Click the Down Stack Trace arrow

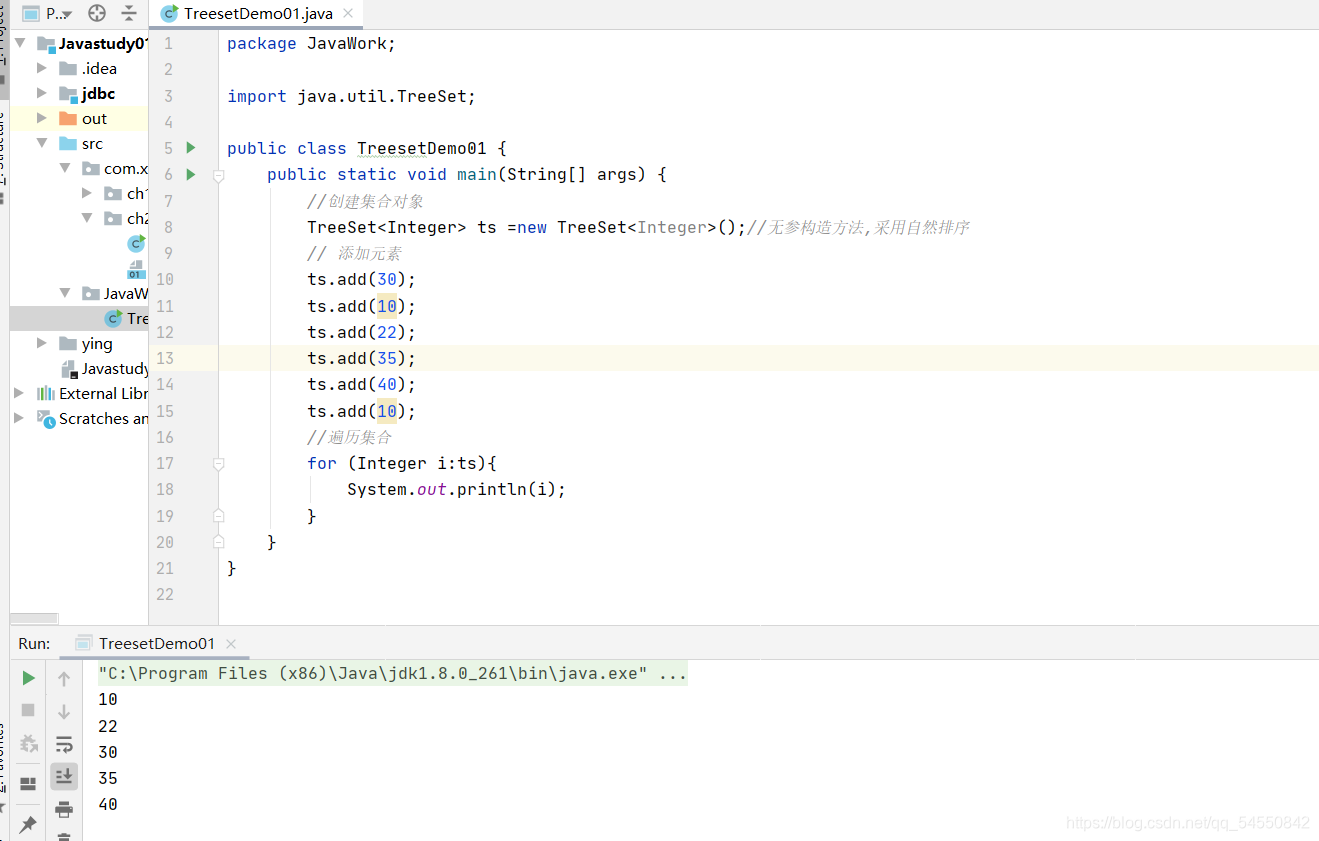click(64, 711)
